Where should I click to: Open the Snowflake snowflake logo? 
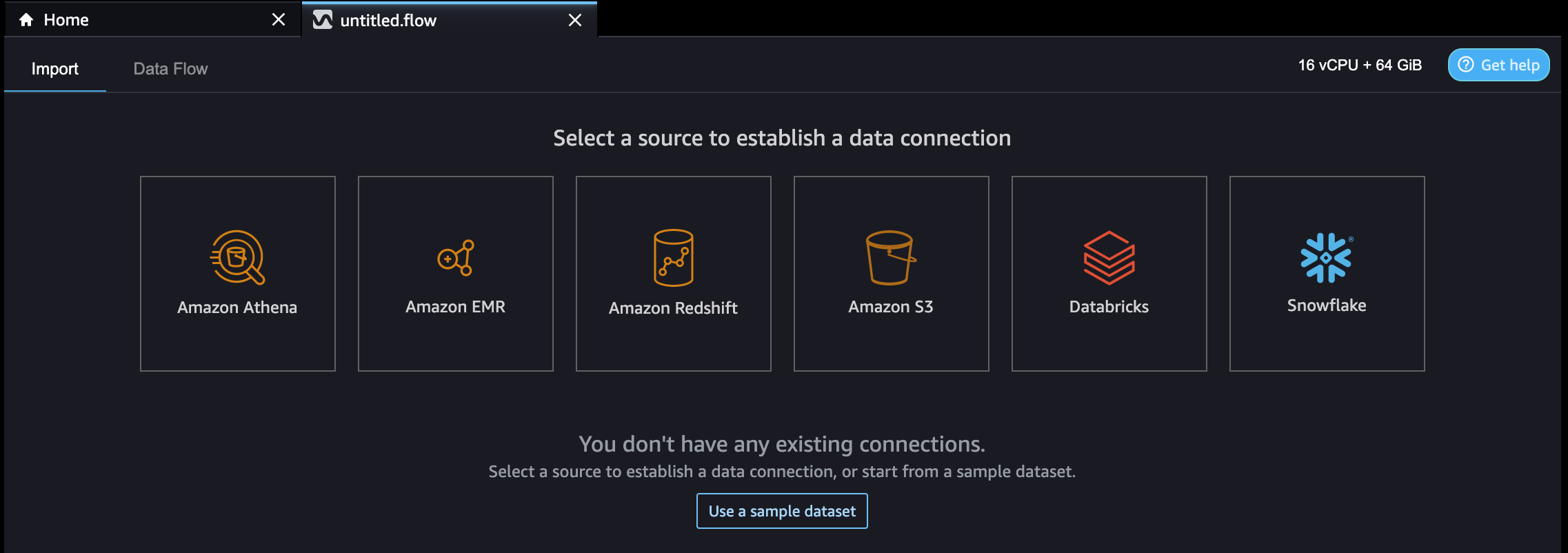1325,258
